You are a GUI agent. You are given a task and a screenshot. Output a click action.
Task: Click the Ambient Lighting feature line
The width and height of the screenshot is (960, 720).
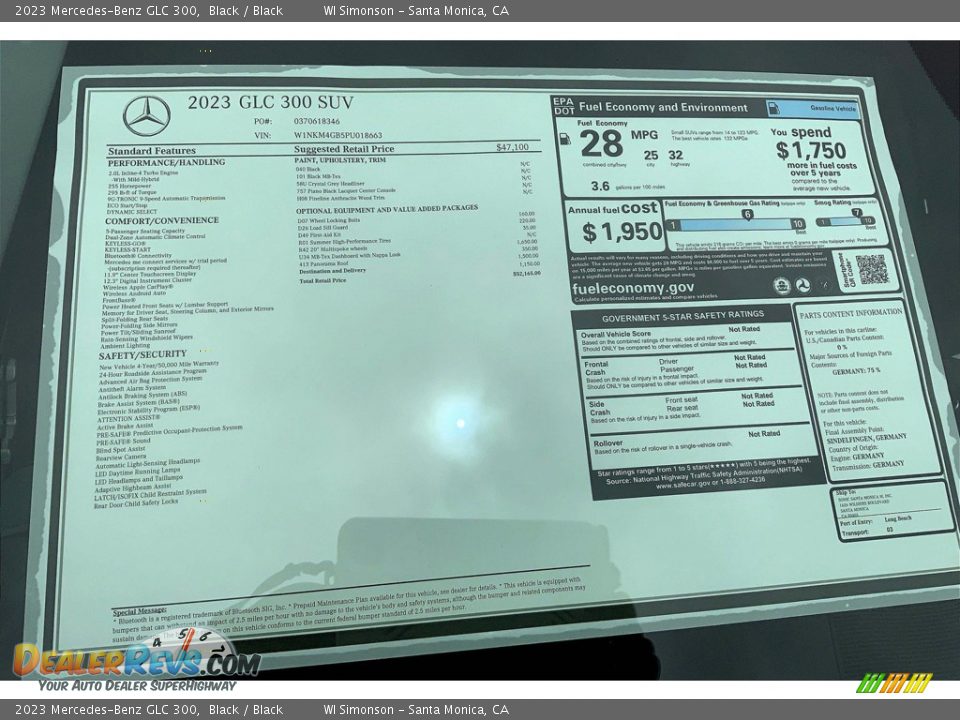[125, 346]
